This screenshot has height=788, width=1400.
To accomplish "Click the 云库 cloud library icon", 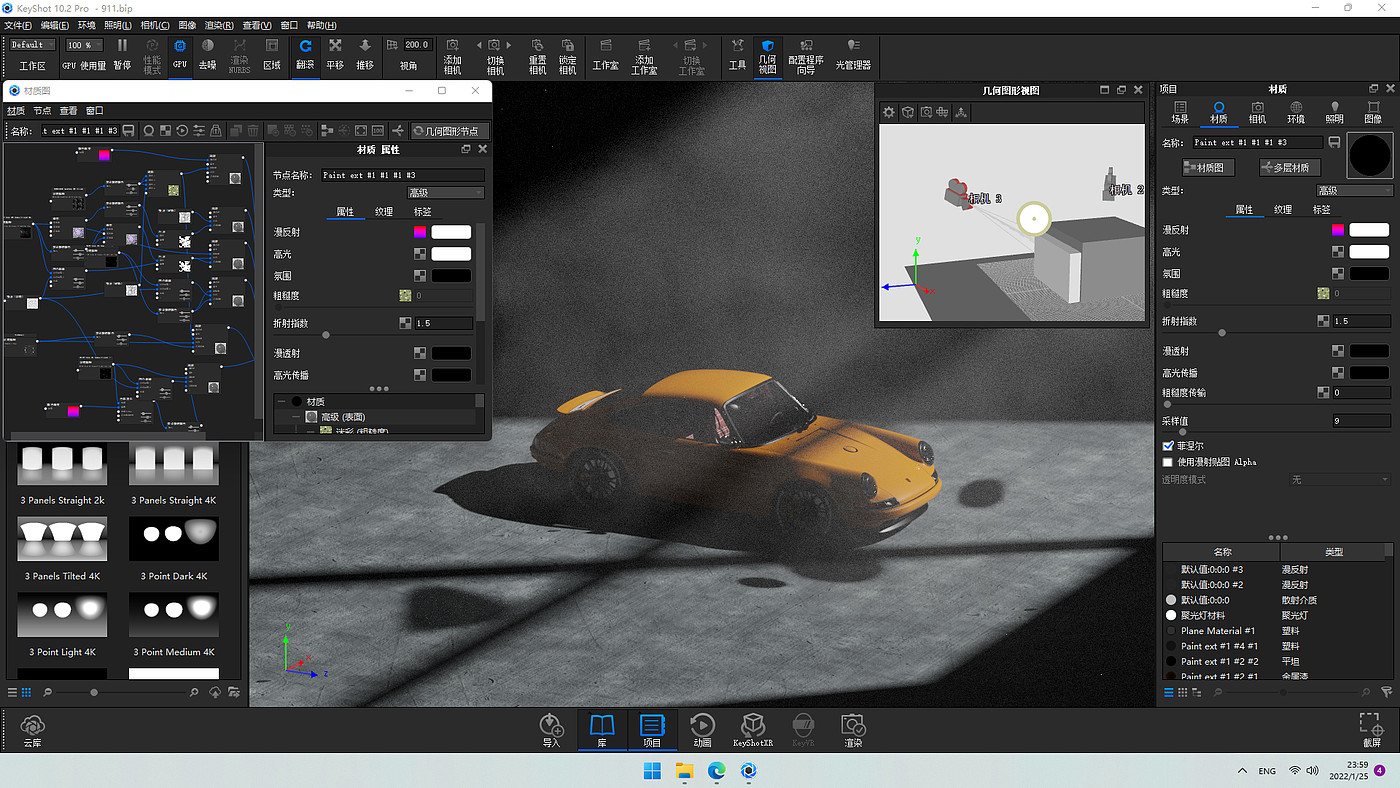I will [33, 729].
